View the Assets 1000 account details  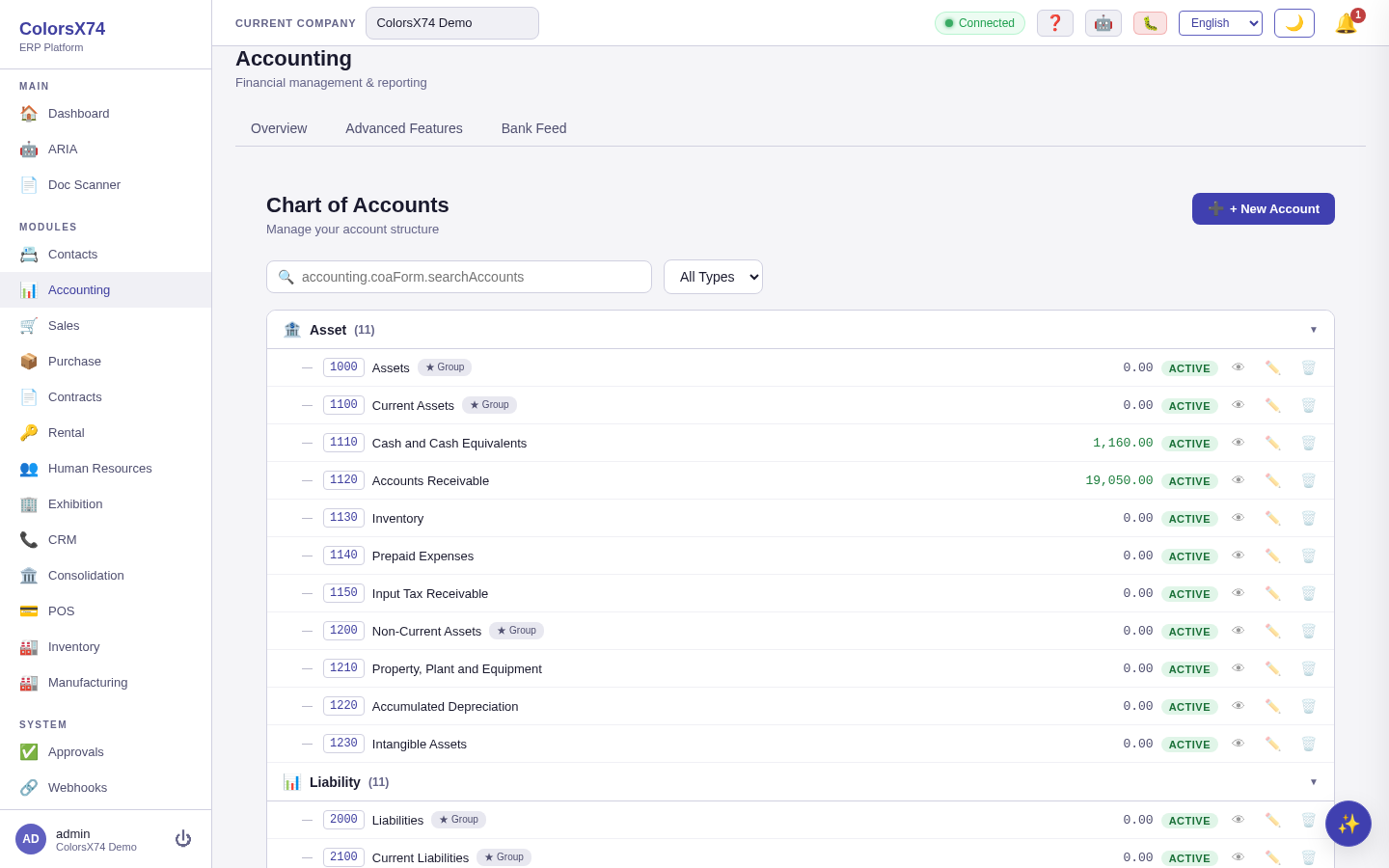coord(1239,367)
